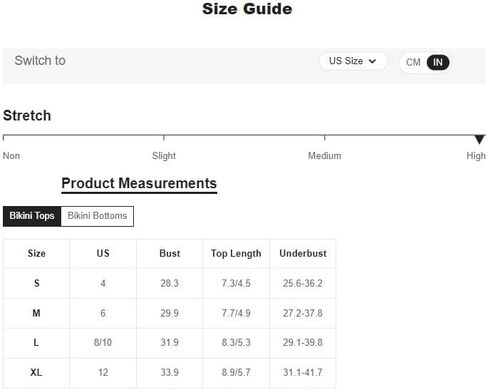Click the Product Measurements heading
This screenshot has height=390, width=488.
(x=139, y=184)
